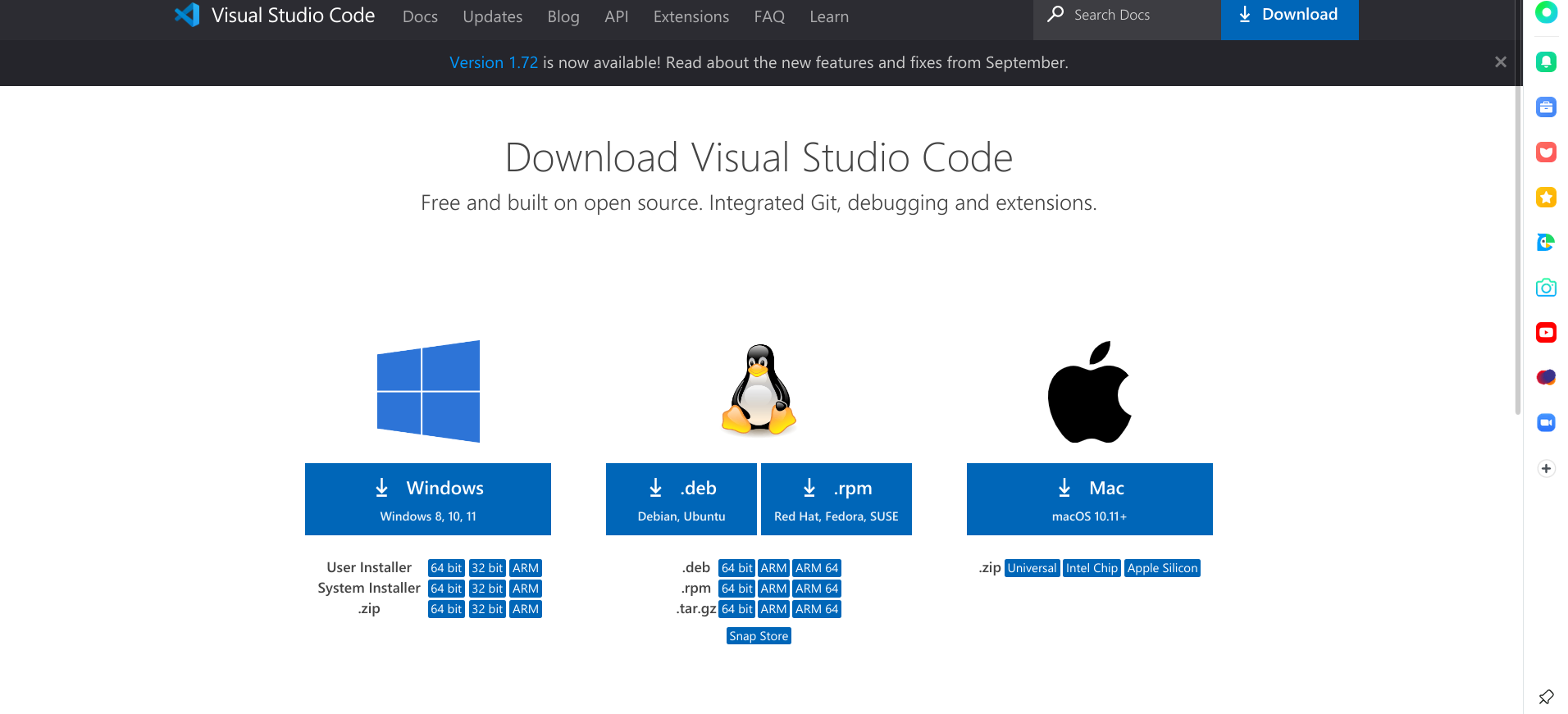Click the large Windows download button

pyautogui.click(x=428, y=499)
